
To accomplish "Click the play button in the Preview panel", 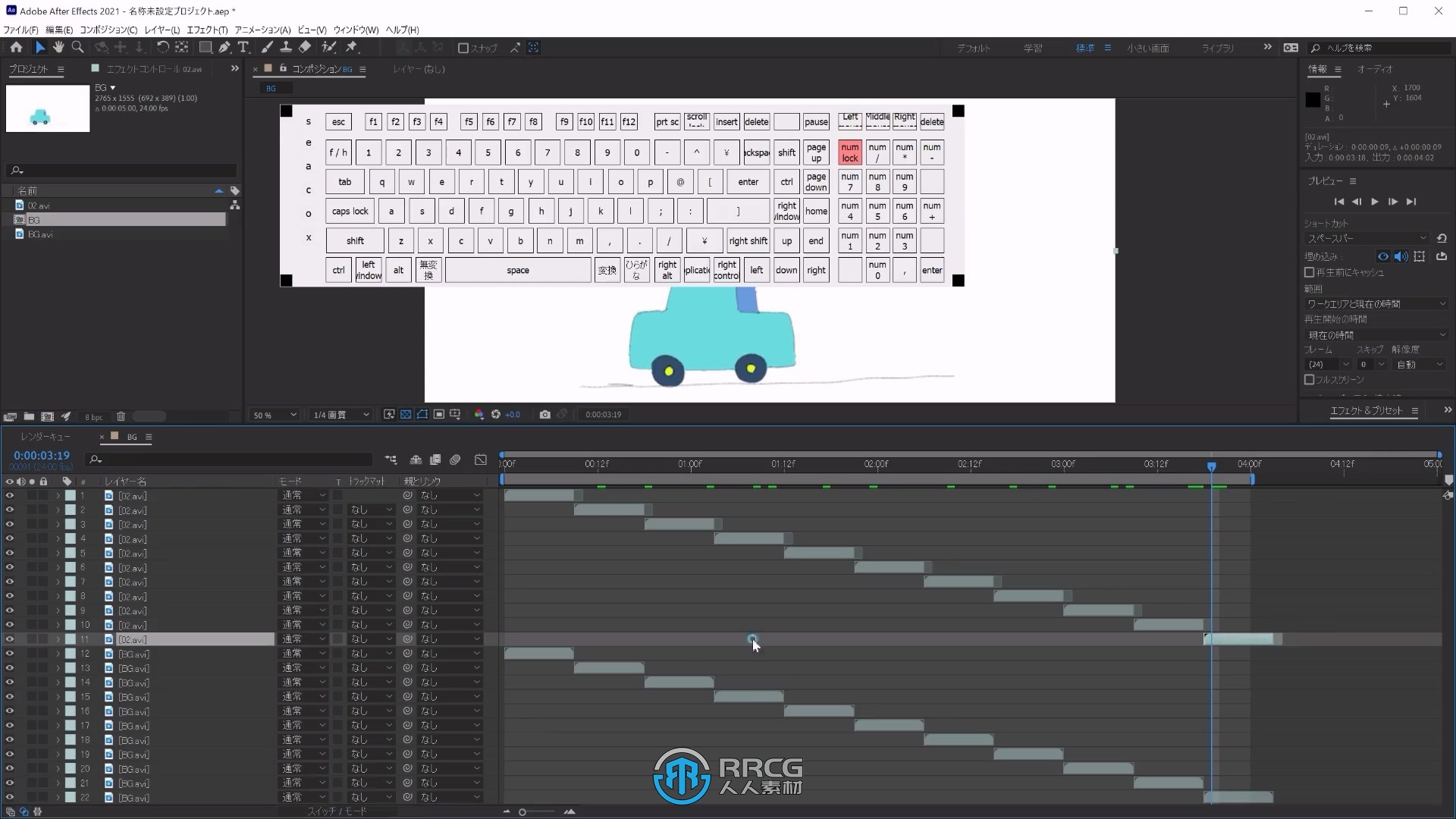I will pos(1374,202).
